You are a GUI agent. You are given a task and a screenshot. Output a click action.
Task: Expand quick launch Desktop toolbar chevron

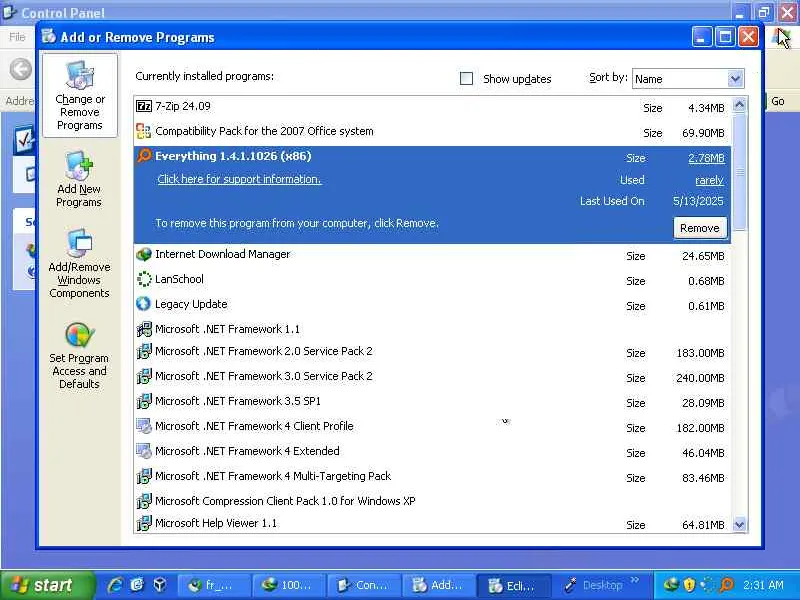(x=635, y=581)
